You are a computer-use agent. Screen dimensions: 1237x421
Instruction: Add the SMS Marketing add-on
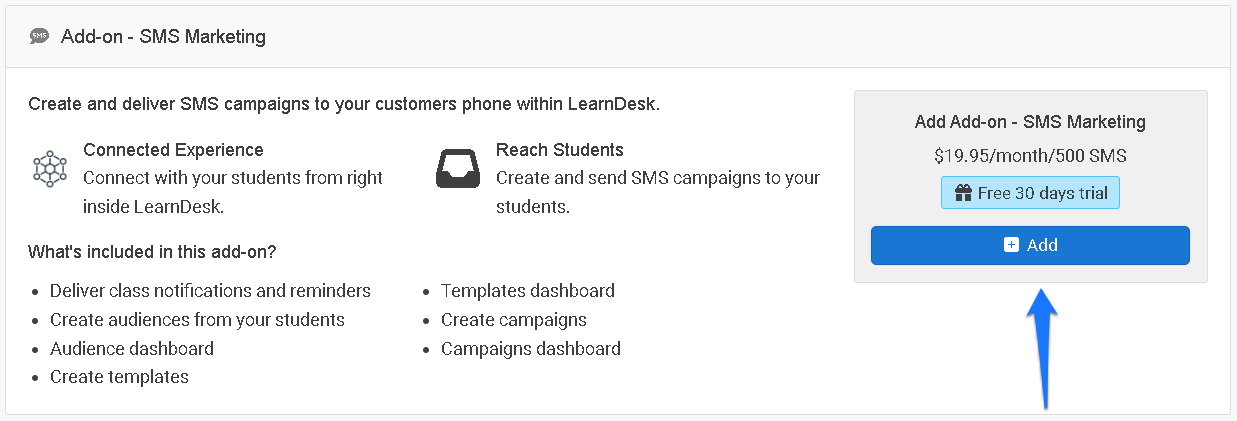(x=1030, y=245)
